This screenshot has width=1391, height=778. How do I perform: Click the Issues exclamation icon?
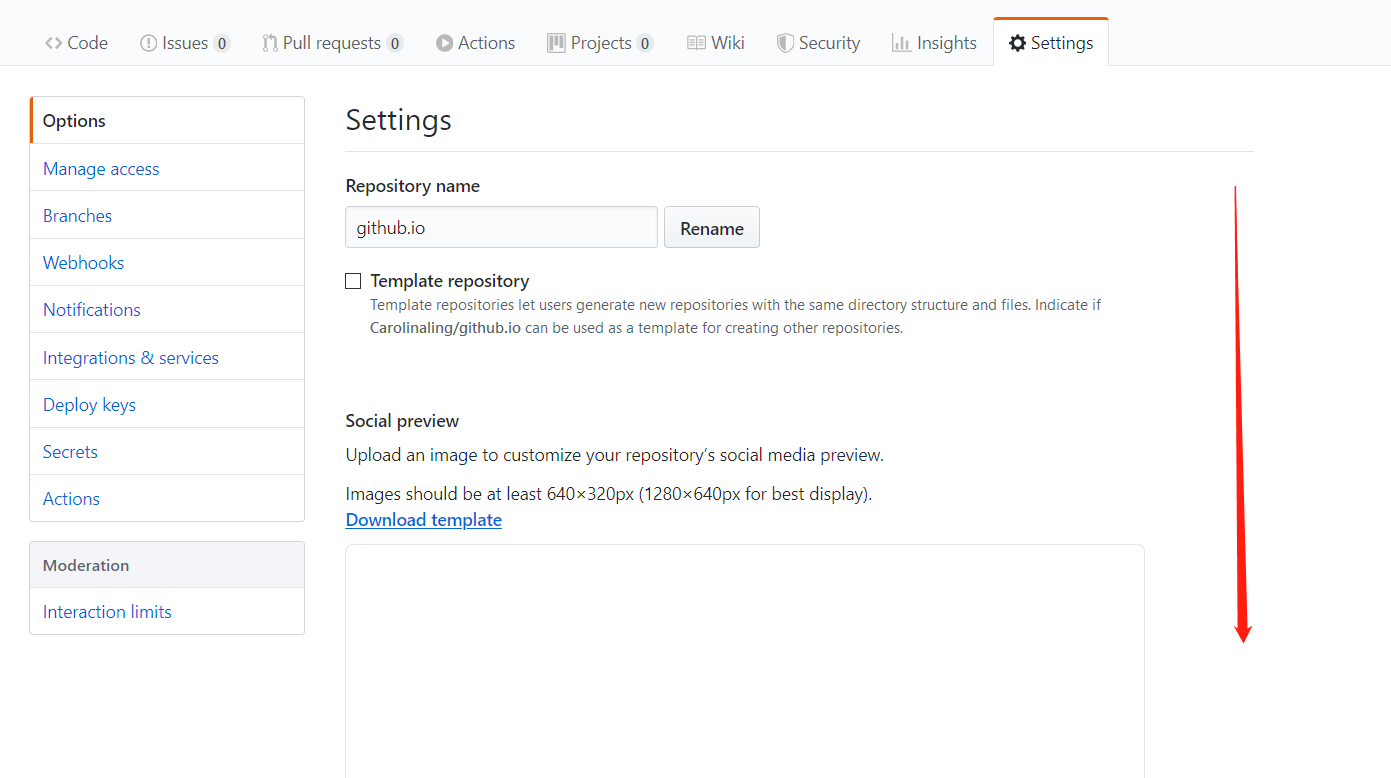(148, 43)
